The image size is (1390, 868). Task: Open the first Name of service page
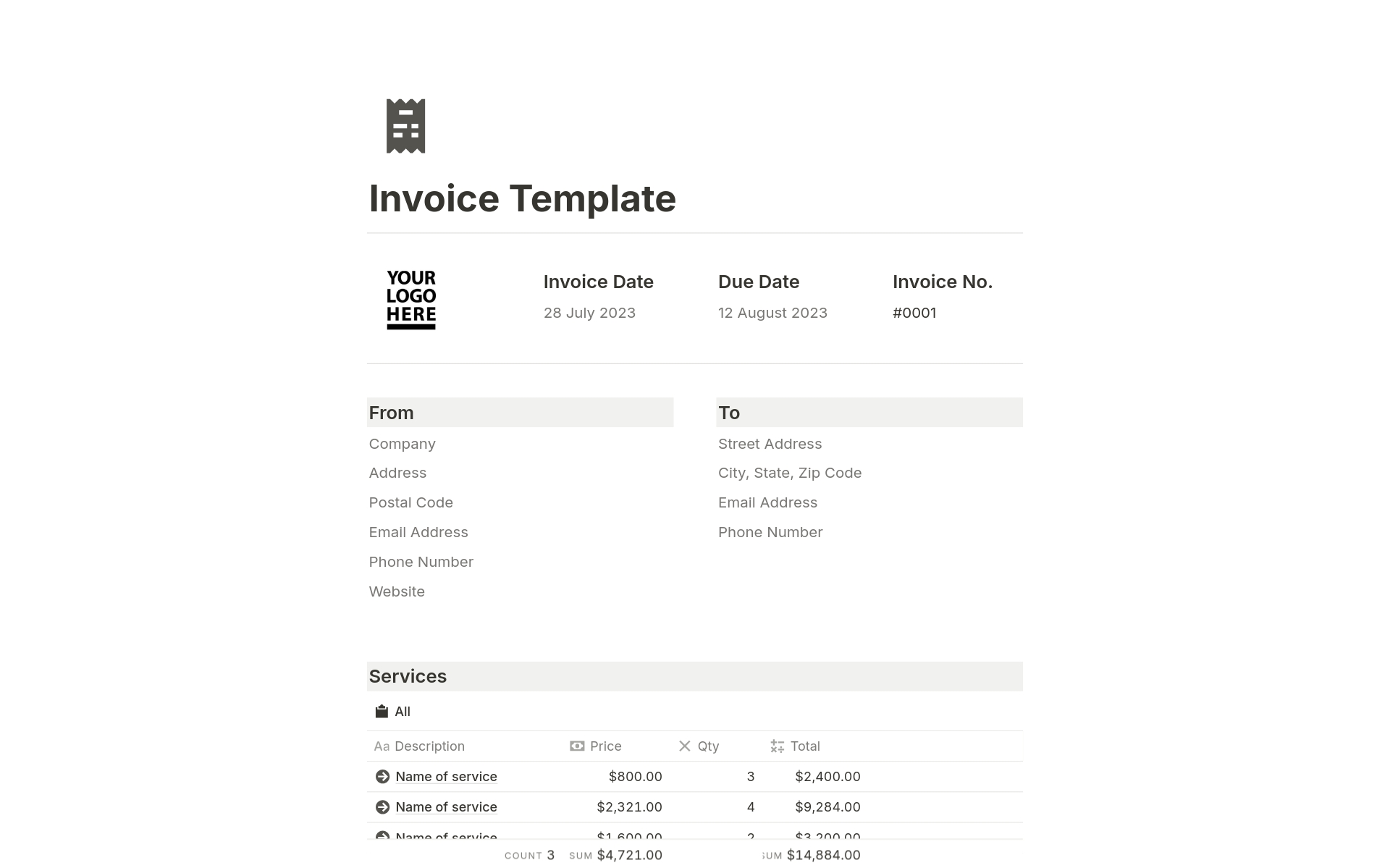(x=446, y=777)
